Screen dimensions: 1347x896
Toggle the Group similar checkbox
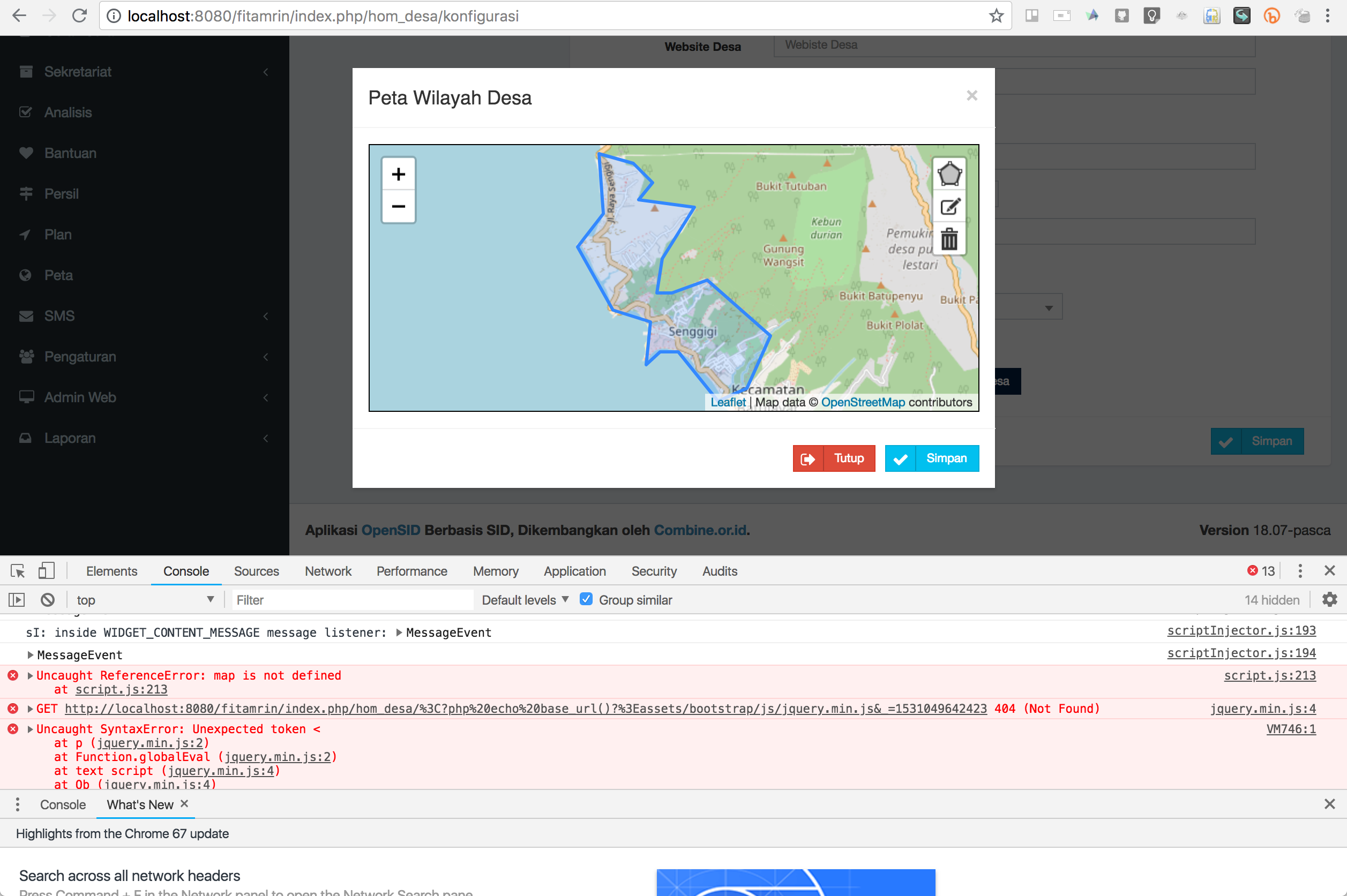587,599
